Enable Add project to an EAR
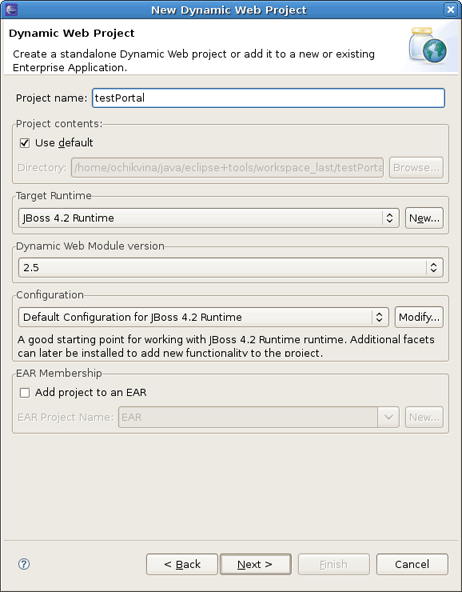462x592 pixels. tap(25, 393)
